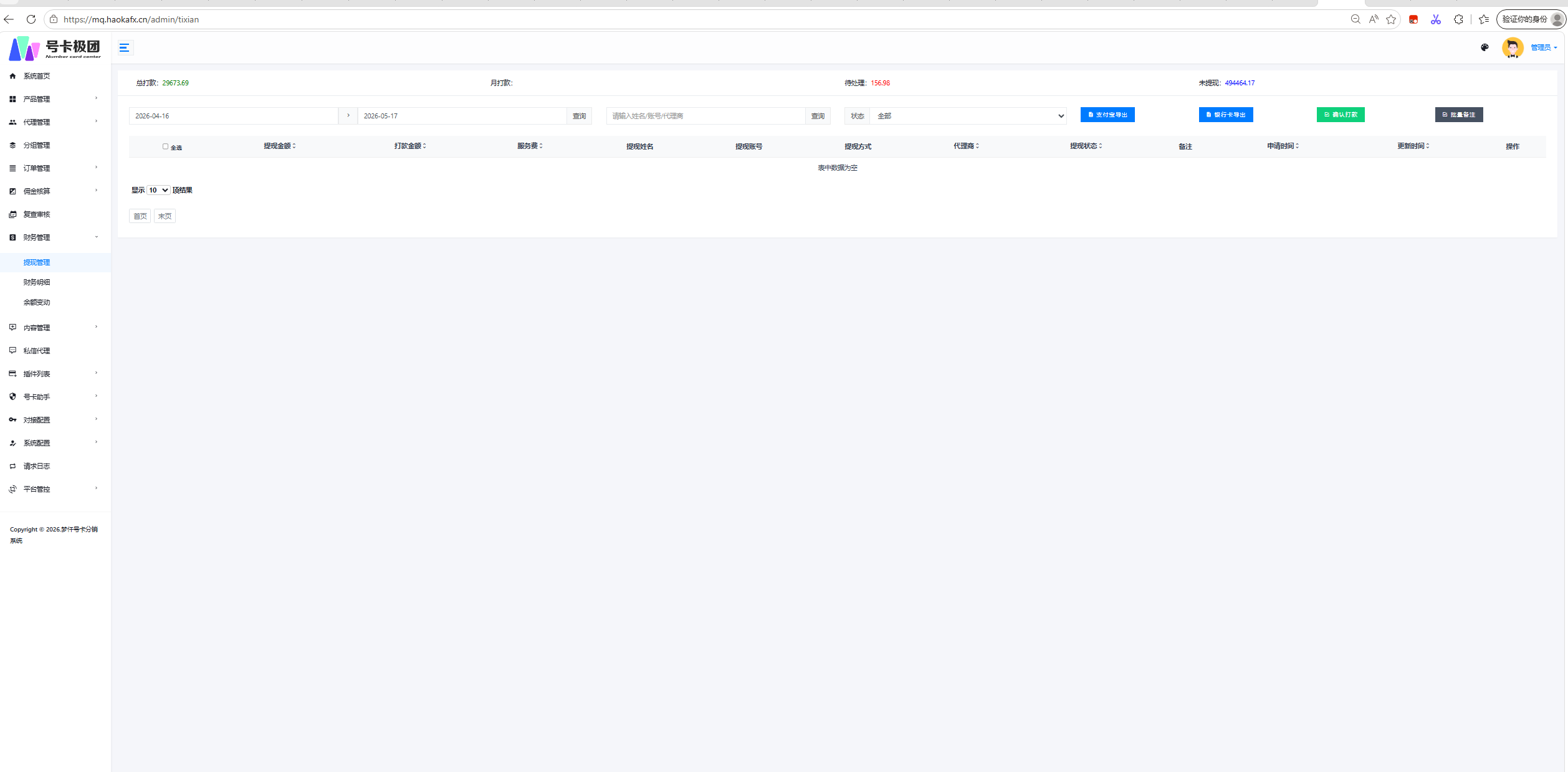Click the admin avatar picture
This screenshot has height=772, width=1568.
pos(1513,47)
